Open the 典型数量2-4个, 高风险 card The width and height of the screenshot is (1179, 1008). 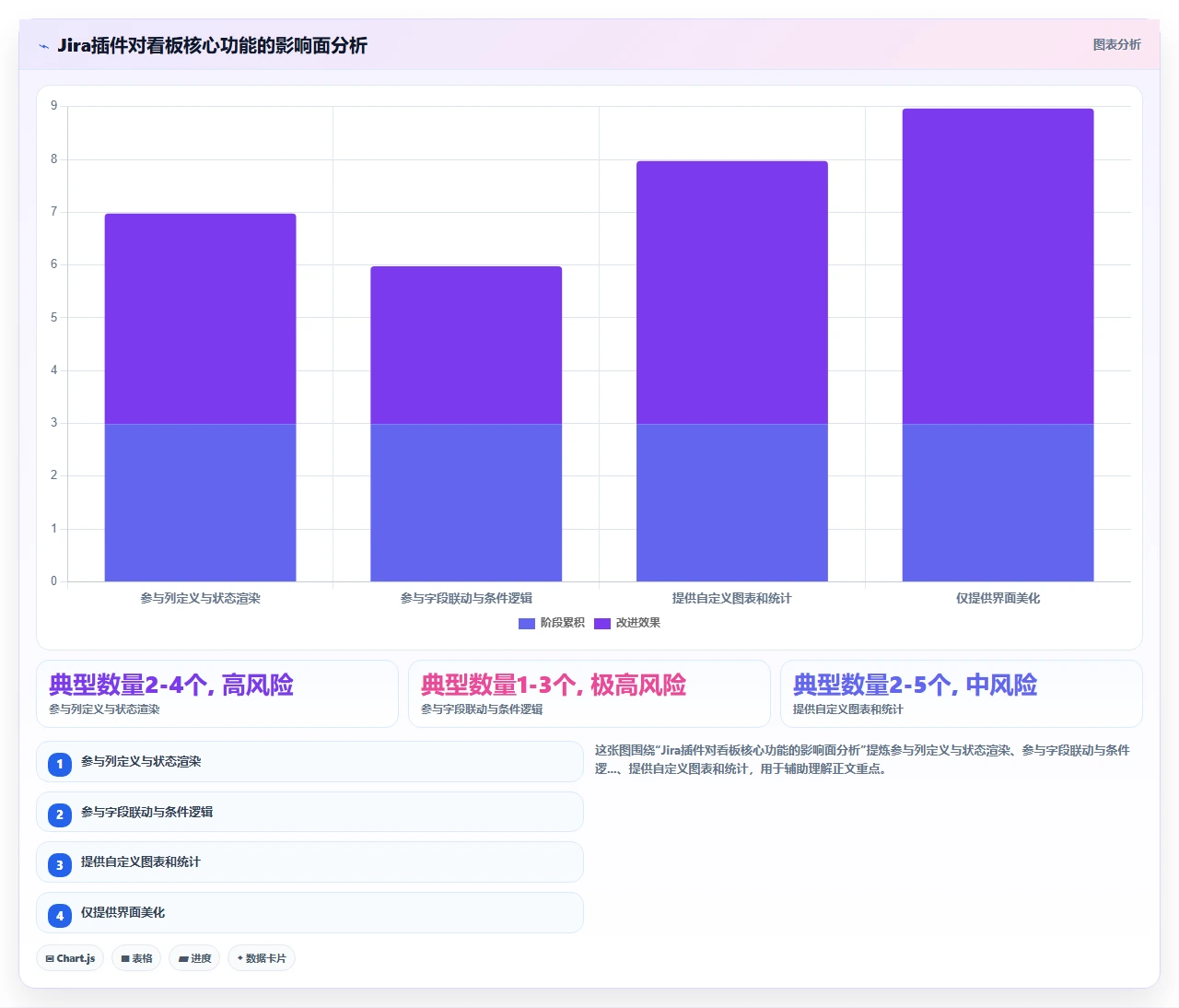[217, 694]
